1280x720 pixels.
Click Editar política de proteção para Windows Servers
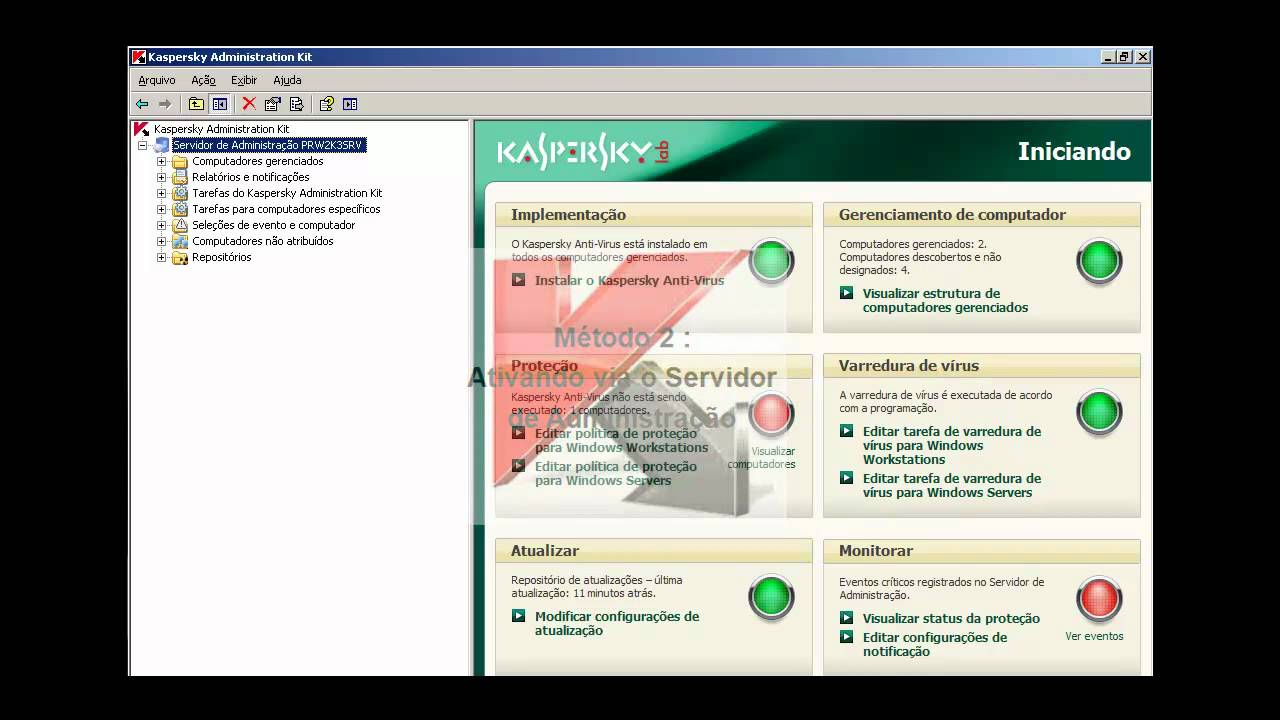tap(615, 474)
